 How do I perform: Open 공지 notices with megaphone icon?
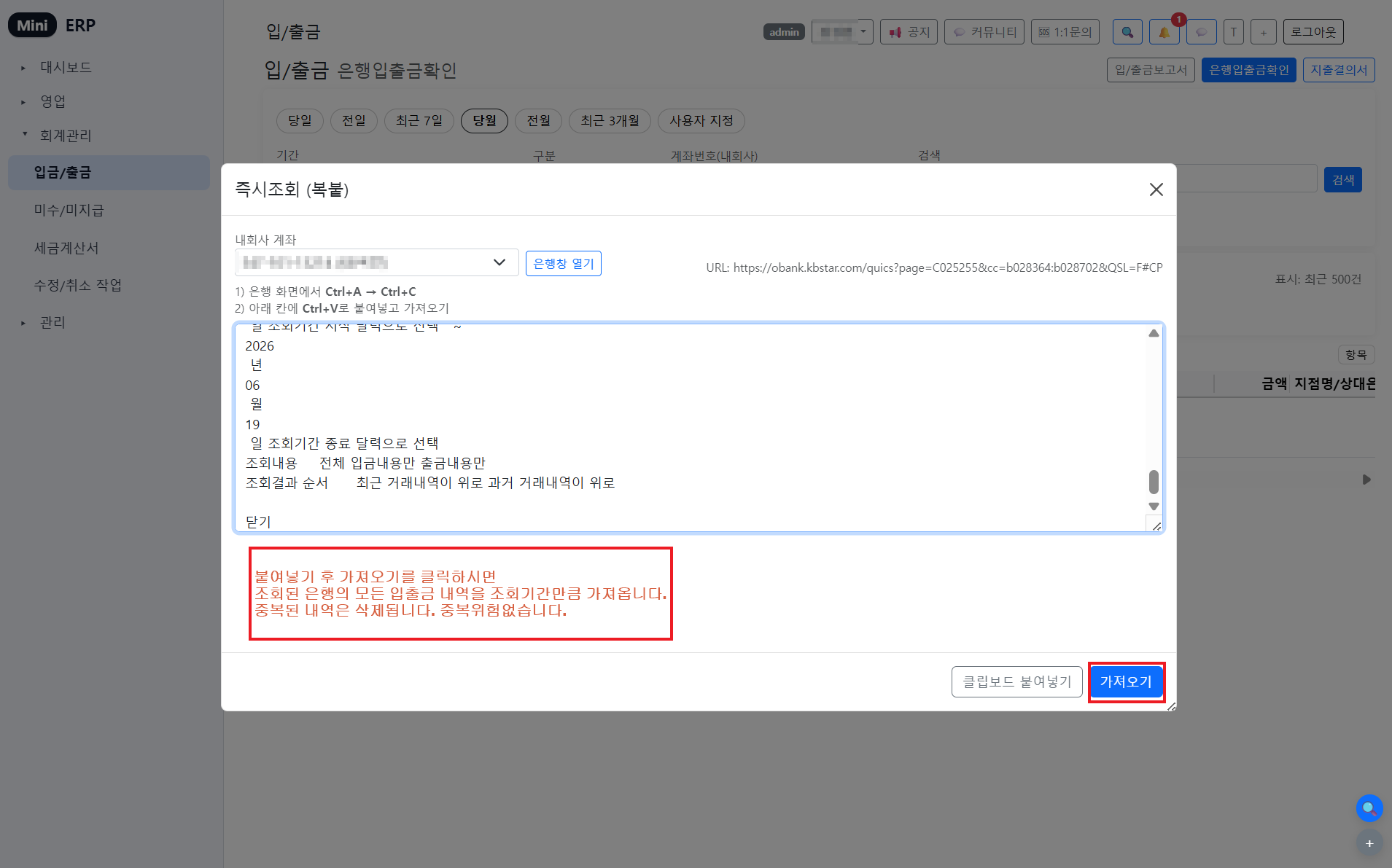(909, 32)
